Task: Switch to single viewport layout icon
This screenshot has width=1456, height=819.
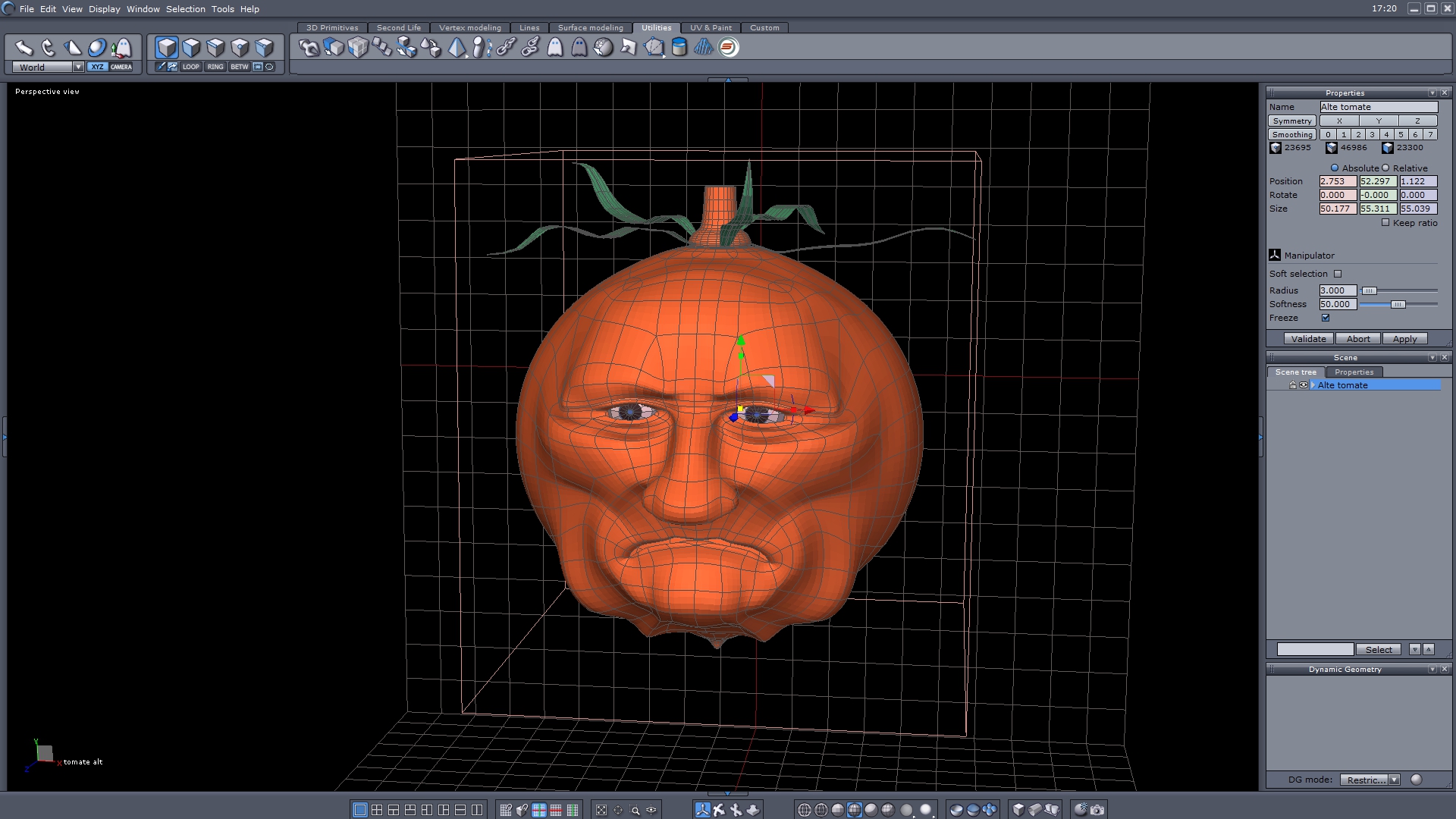Action: [x=360, y=810]
